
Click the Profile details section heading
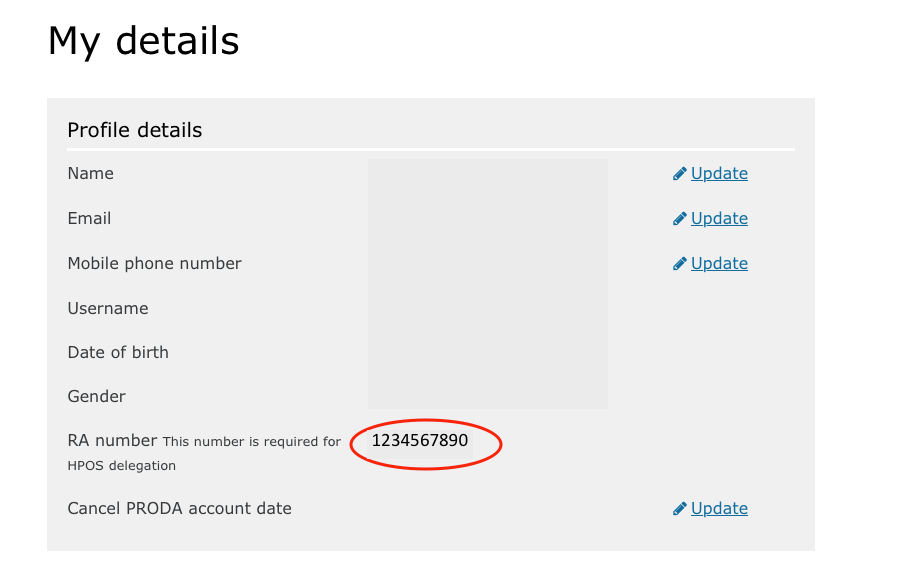(x=134, y=130)
